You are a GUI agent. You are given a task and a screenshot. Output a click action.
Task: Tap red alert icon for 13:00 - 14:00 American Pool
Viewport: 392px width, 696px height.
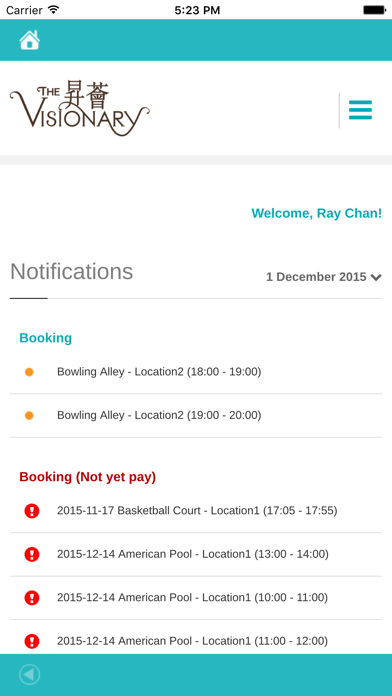pyautogui.click(x=32, y=554)
